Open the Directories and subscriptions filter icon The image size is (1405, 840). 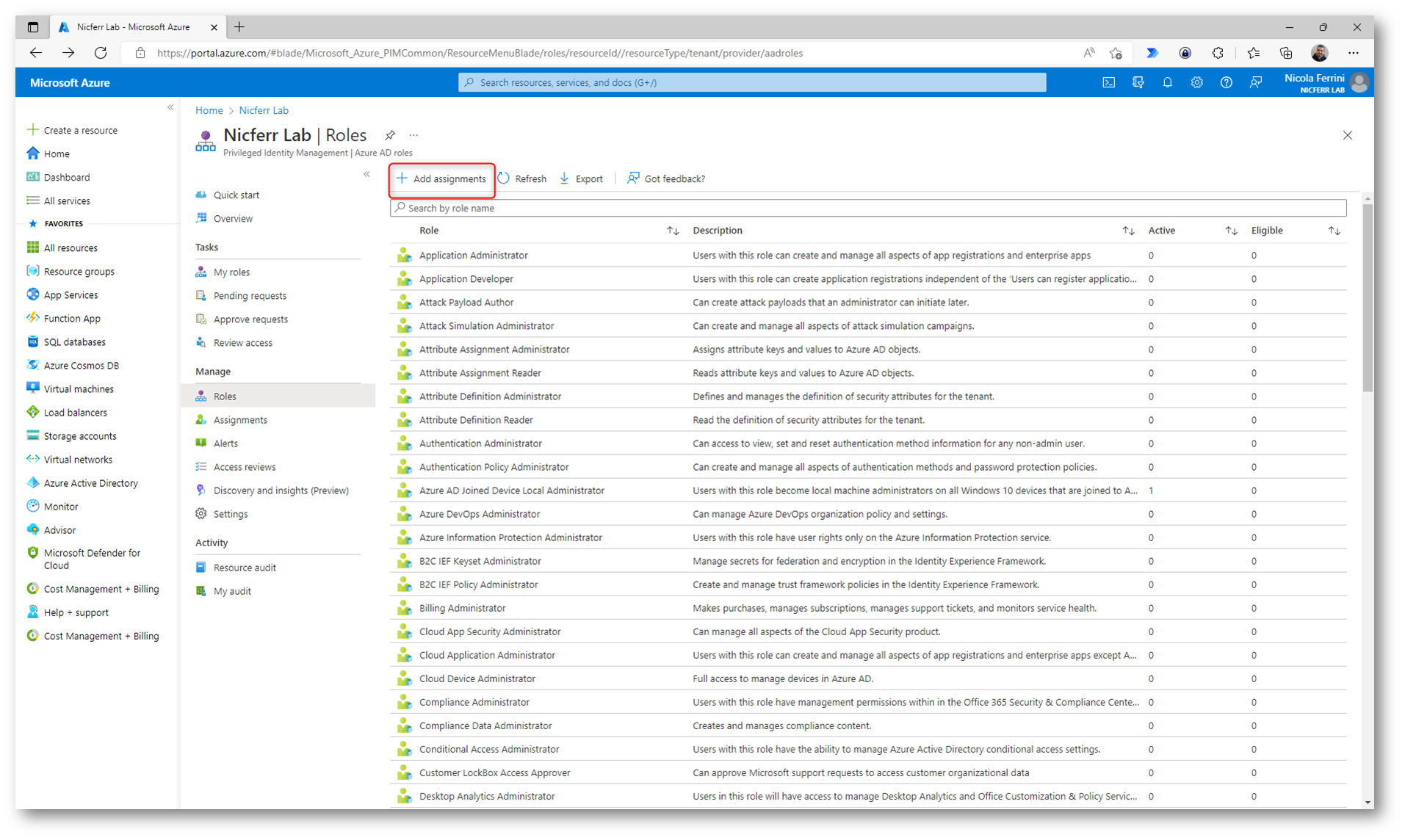click(x=1138, y=83)
